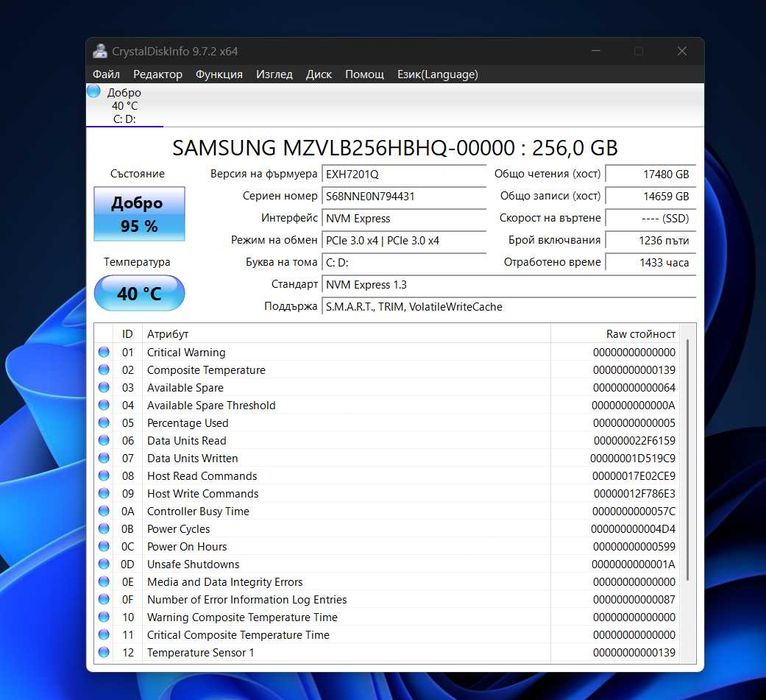Click the Power On Hours attribute name

[187, 546]
